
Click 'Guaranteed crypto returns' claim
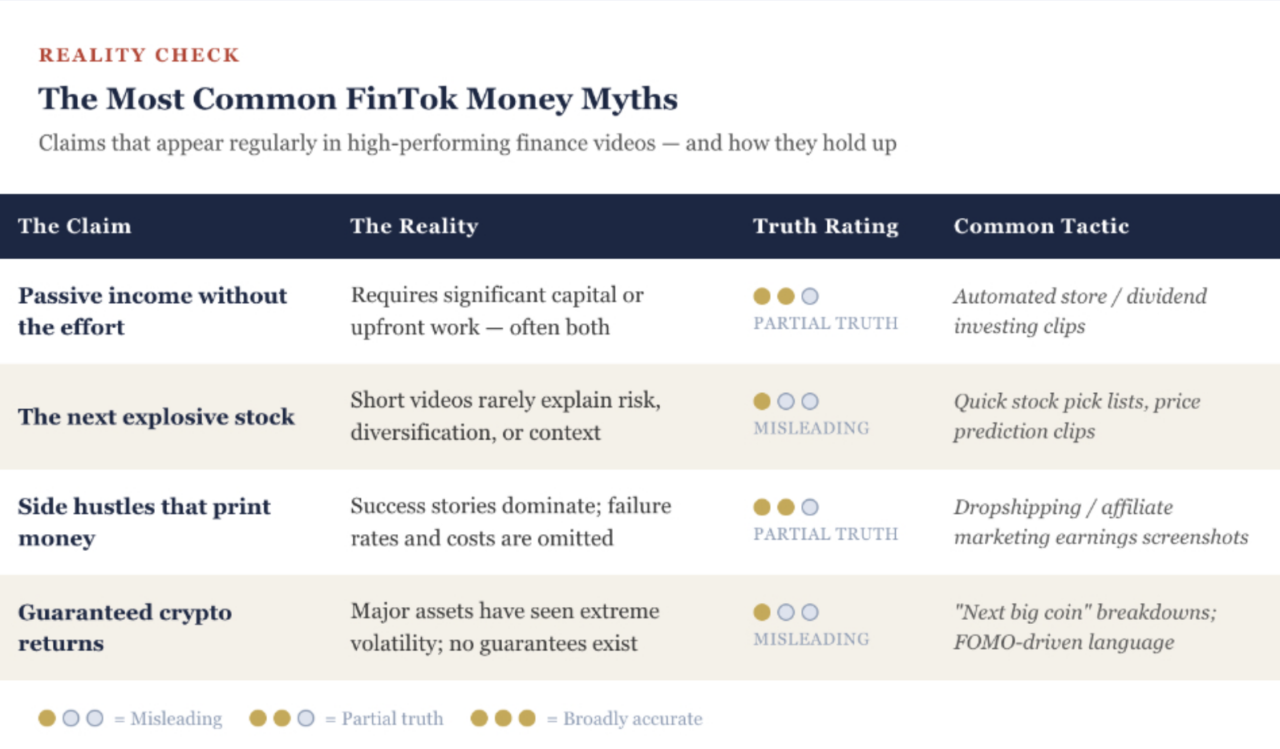125,627
